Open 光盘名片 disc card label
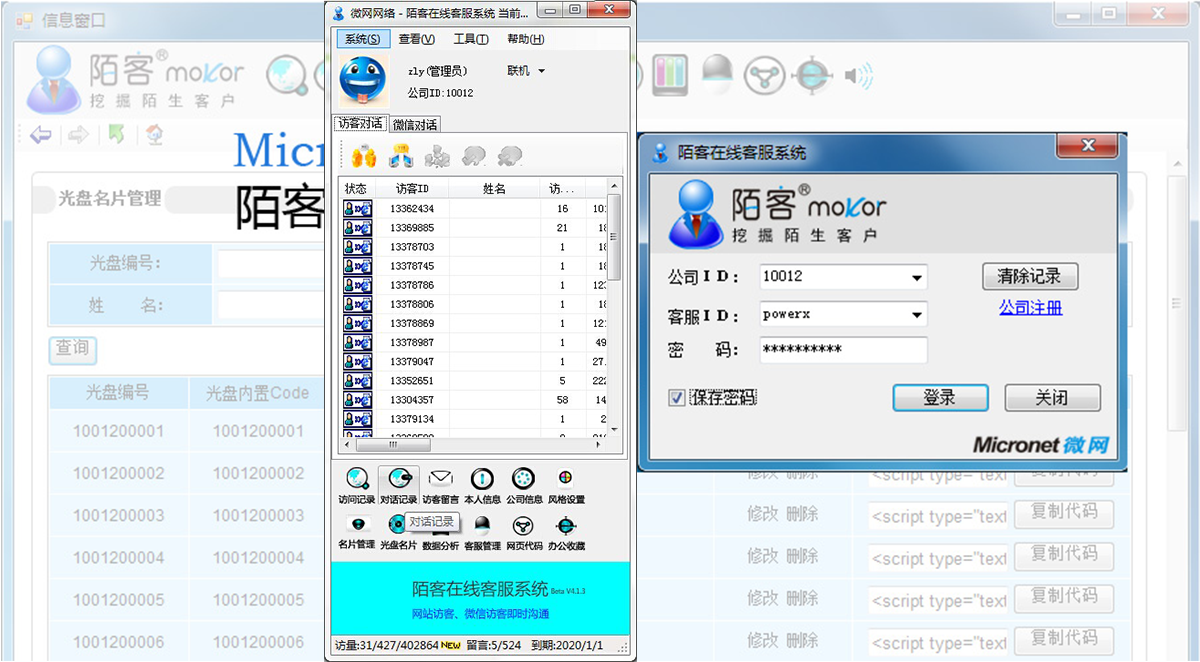Image resolution: width=1200 pixels, height=662 pixels. pos(398,546)
